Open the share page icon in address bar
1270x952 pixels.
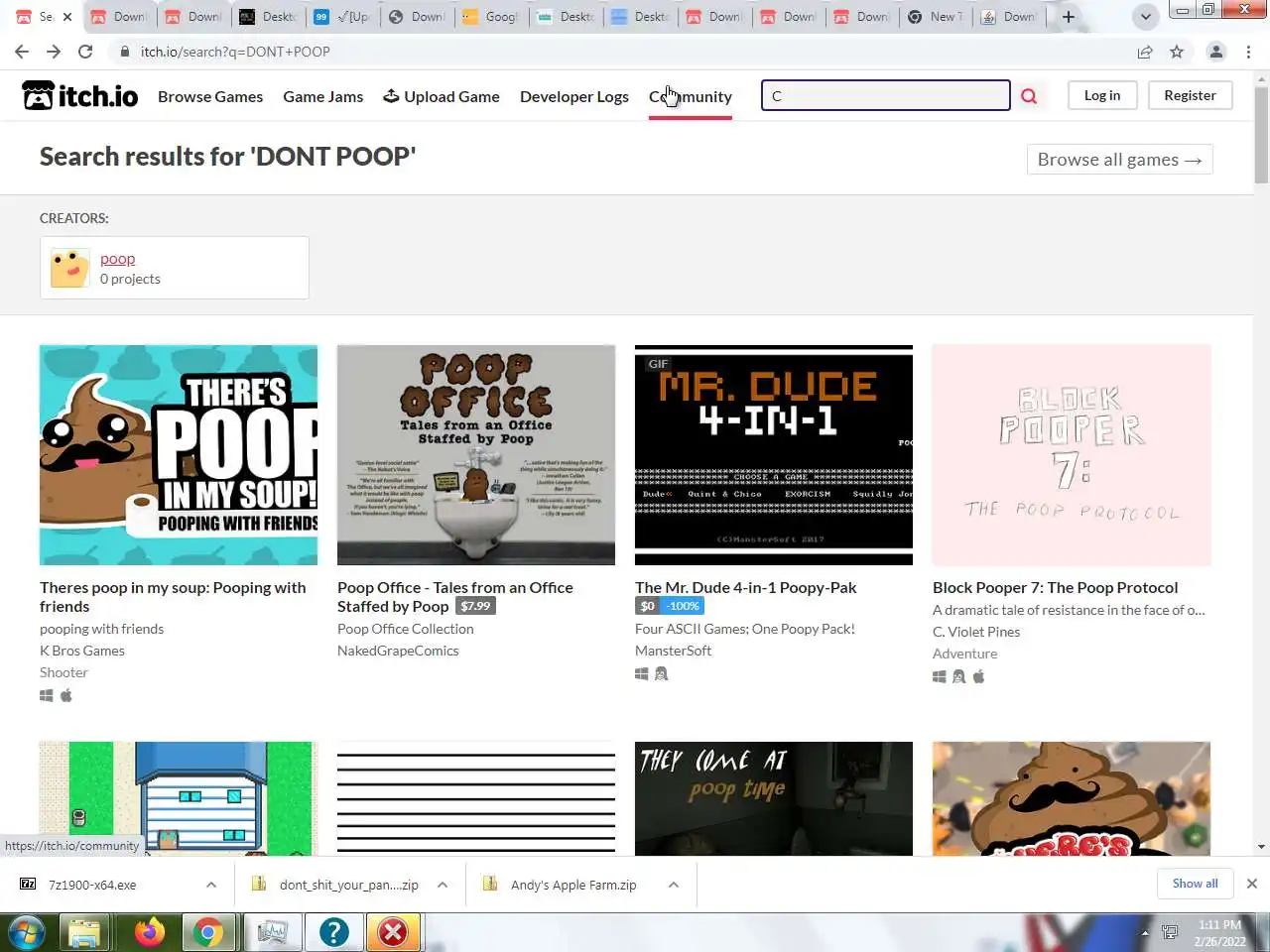(1145, 52)
